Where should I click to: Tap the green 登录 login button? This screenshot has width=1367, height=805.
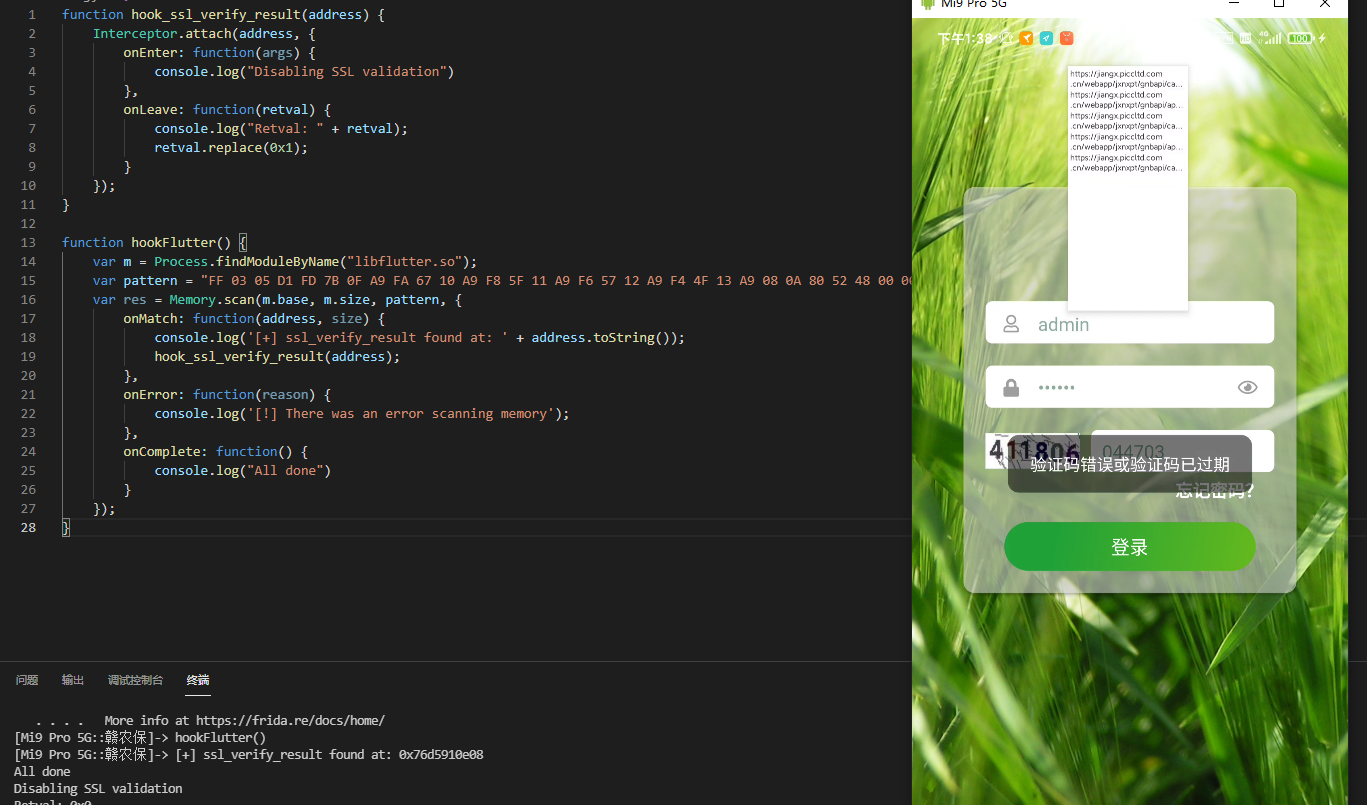1129,547
